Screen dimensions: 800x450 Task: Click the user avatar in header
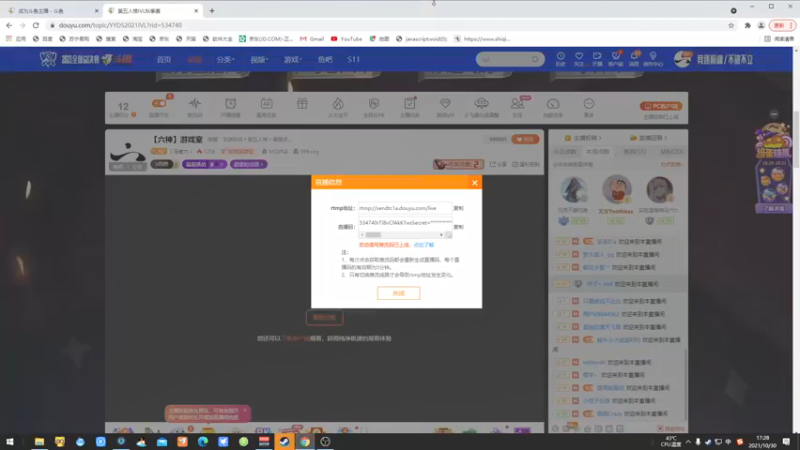pyautogui.click(x=683, y=59)
